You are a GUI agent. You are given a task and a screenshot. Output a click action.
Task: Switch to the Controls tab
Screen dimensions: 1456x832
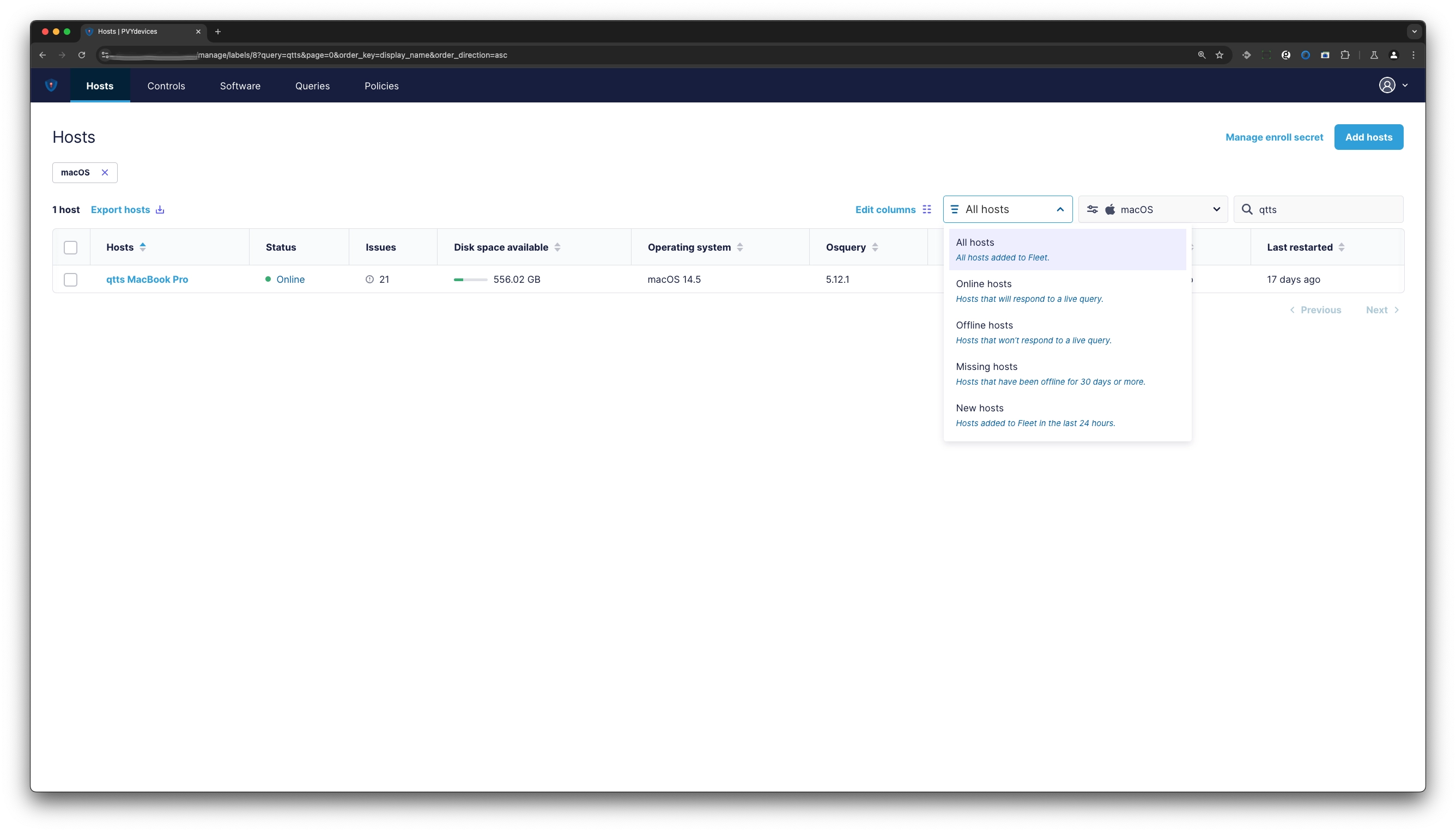tap(166, 85)
